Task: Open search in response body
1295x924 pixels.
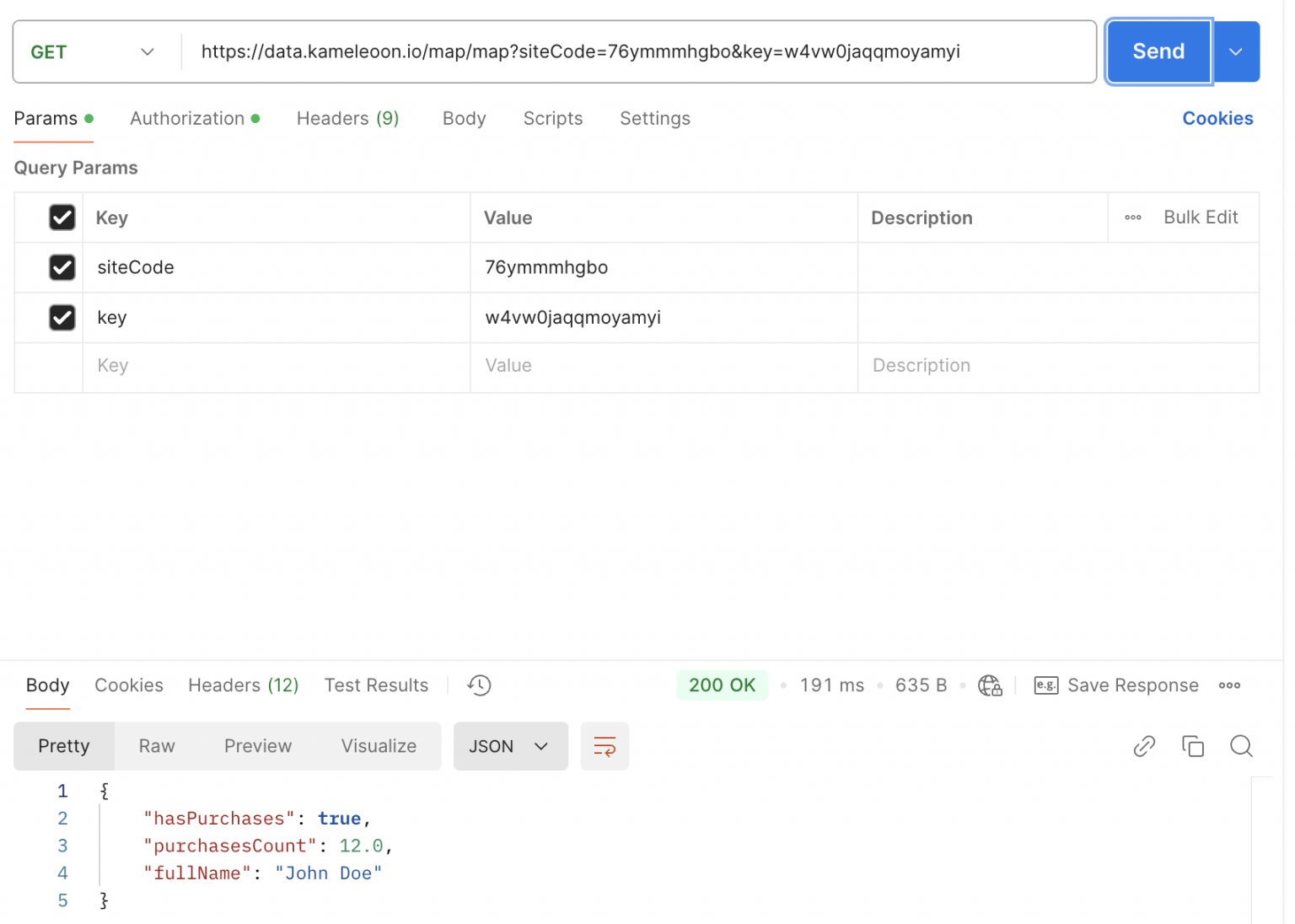Action: (x=1240, y=746)
